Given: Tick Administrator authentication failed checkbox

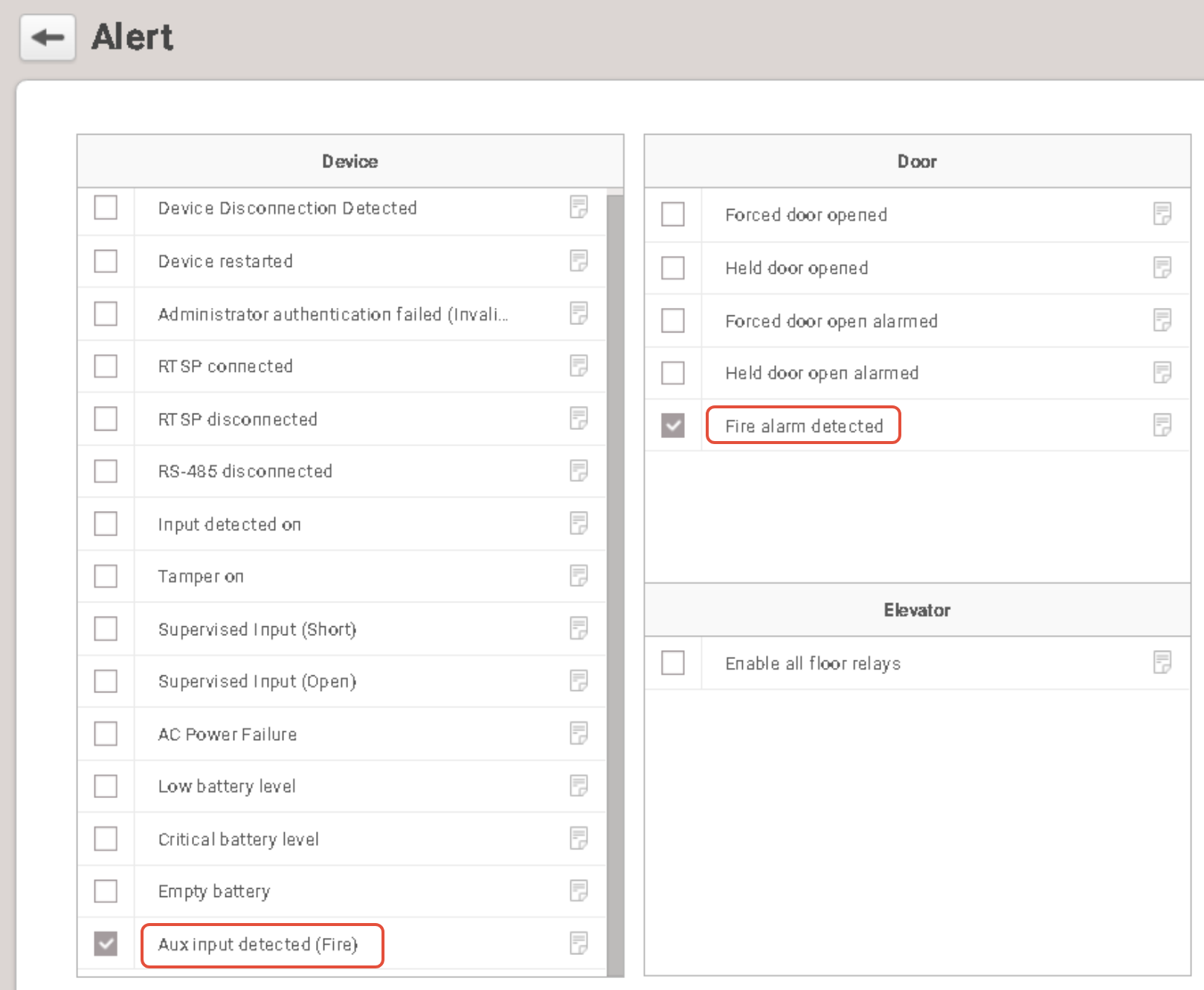Looking at the screenshot, I should pyautogui.click(x=106, y=314).
